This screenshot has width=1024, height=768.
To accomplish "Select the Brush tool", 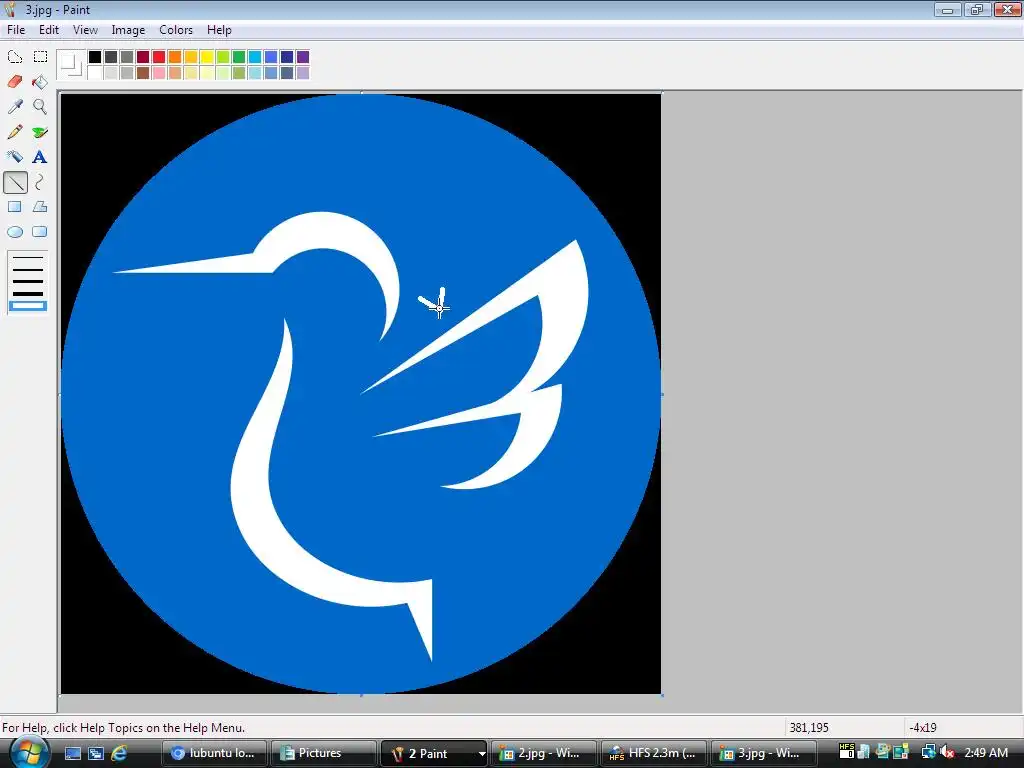I will click(40, 132).
